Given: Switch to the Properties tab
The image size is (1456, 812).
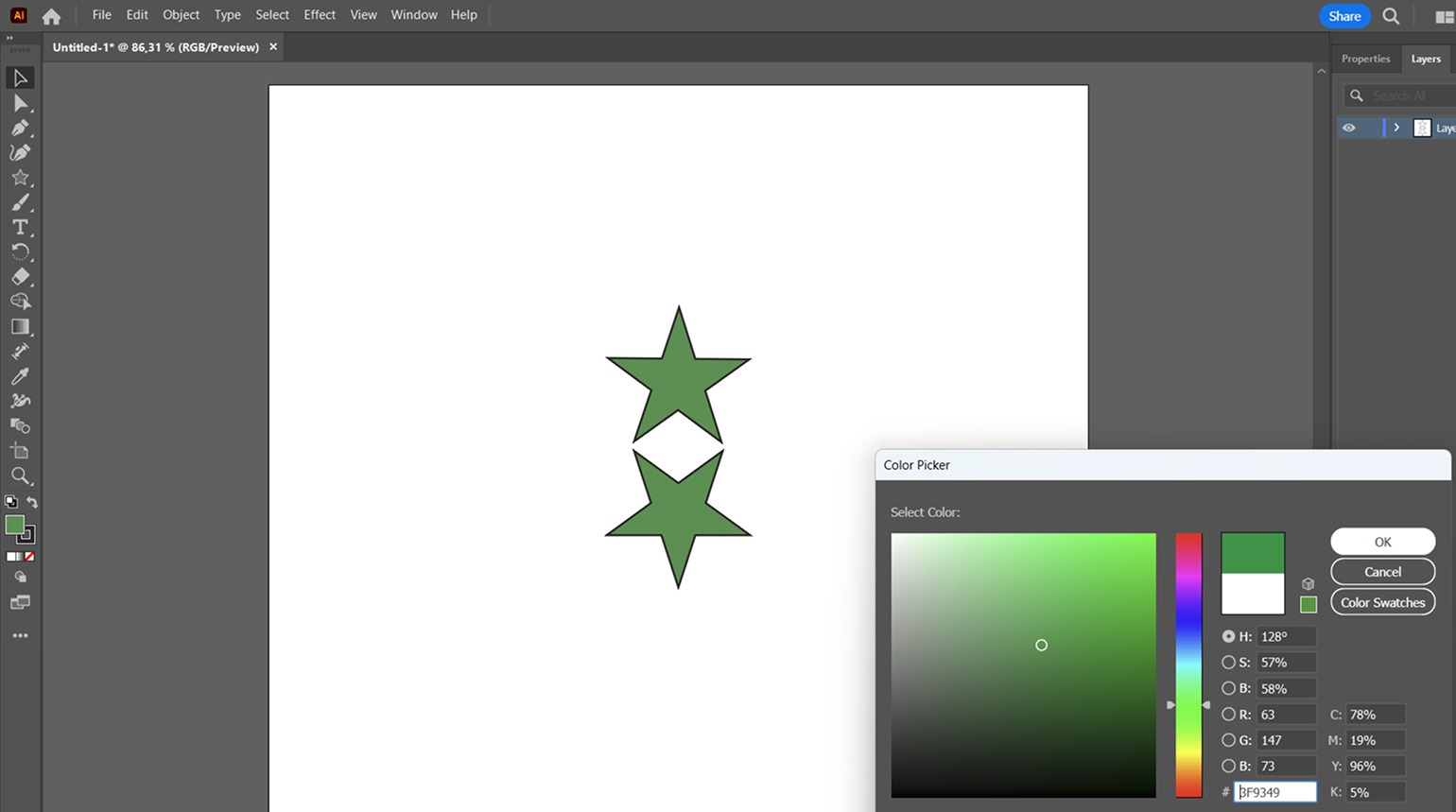Looking at the screenshot, I should tap(1365, 59).
